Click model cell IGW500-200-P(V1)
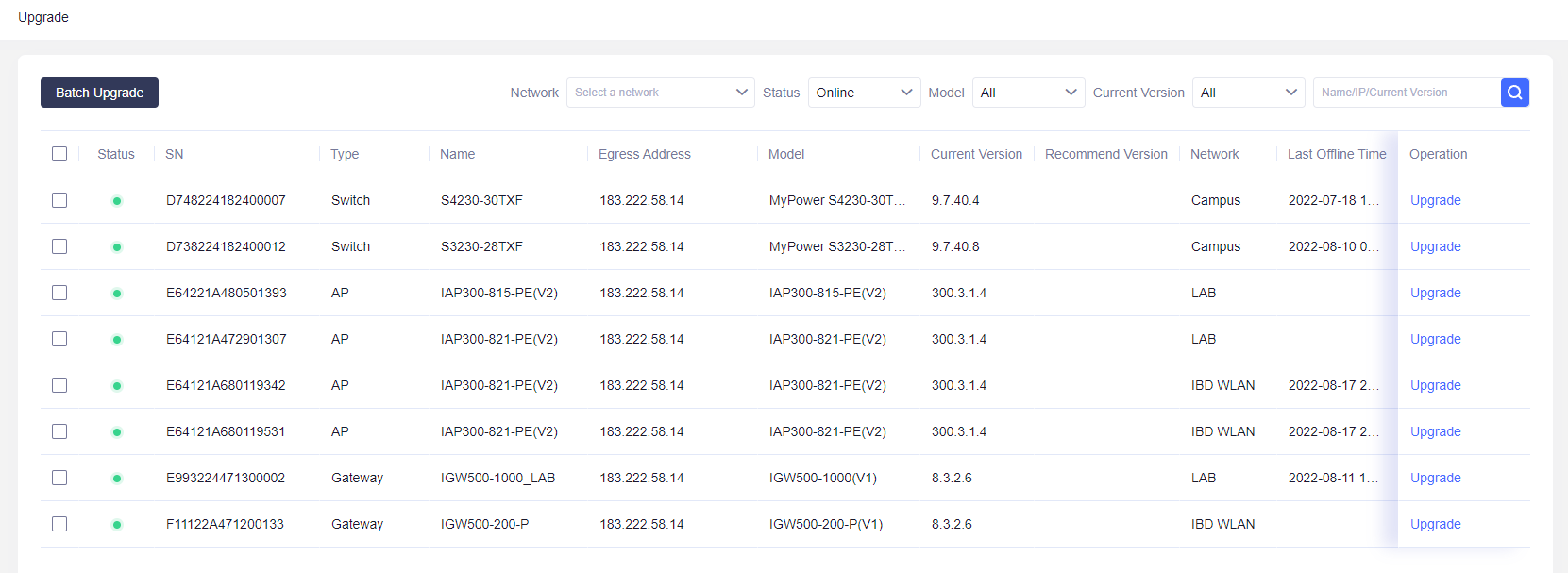Viewport: 1568px width, 573px height. point(826,524)
